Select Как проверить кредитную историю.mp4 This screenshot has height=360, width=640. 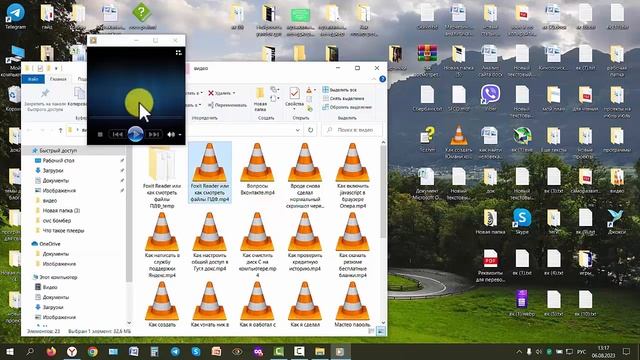pos(305,242)
